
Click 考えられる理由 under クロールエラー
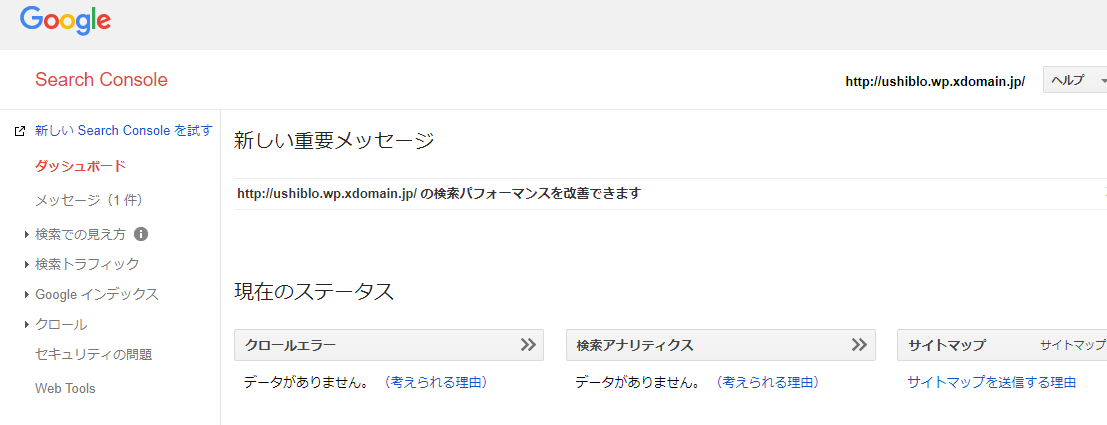[x=436, y=383]
